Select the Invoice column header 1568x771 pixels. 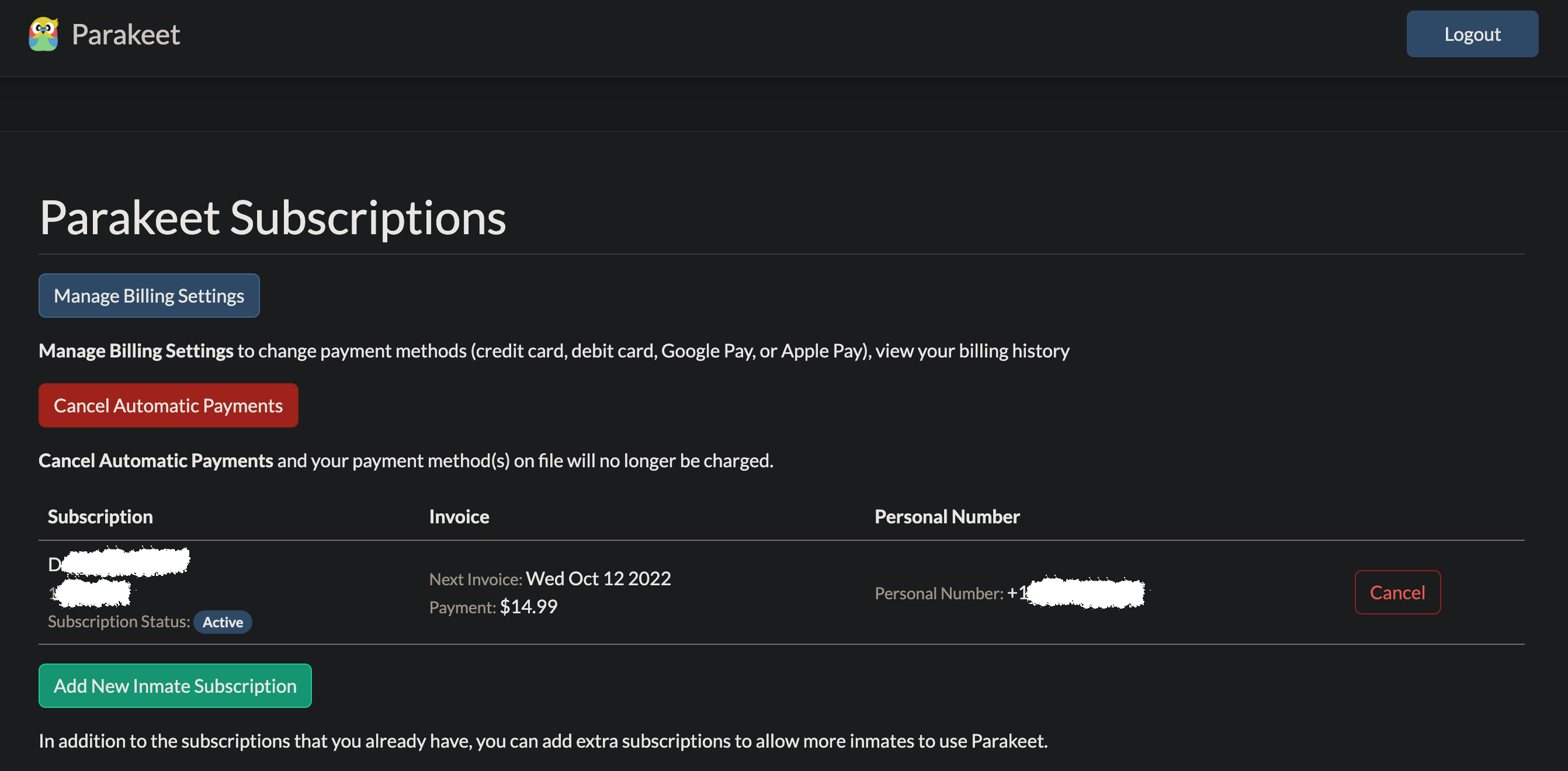[459, 516]
